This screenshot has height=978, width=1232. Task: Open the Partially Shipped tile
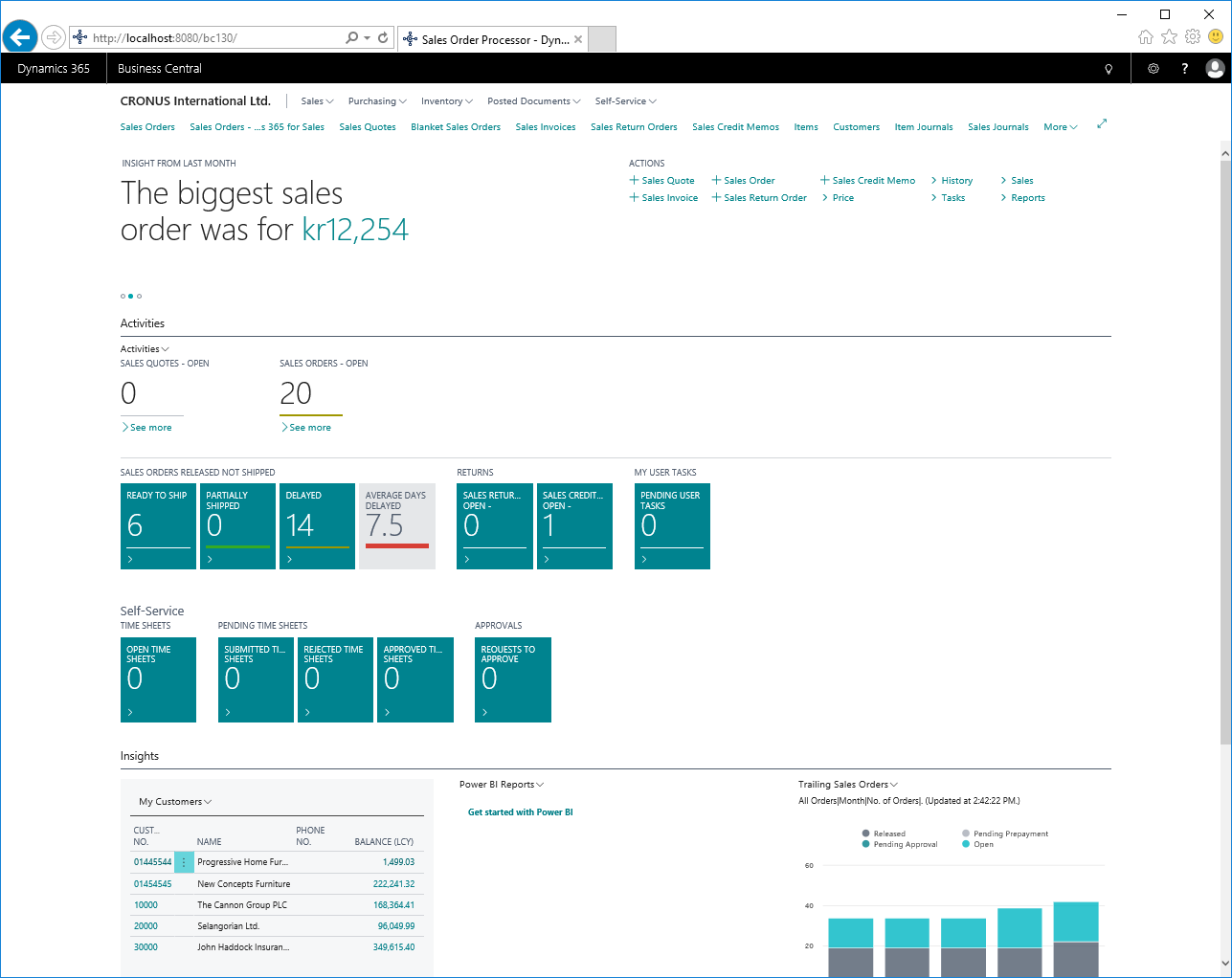pyautogui.click(x=237, y=526)
